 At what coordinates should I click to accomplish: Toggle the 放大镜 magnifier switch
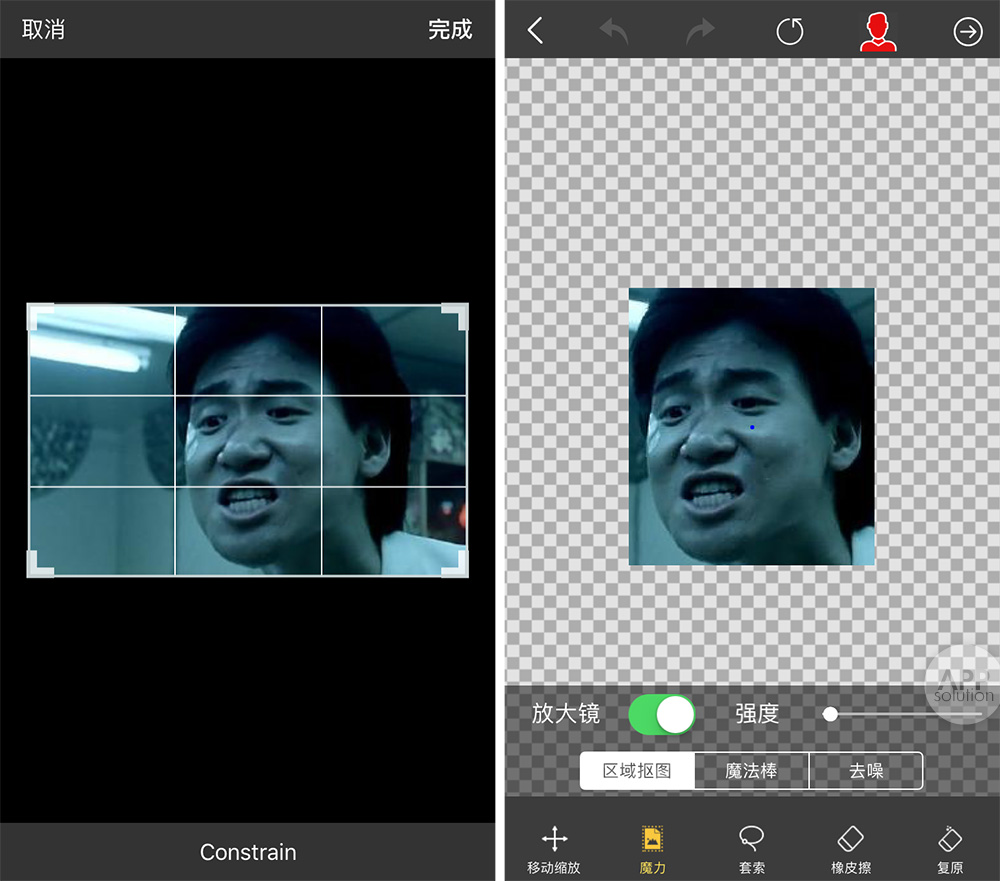pyautogui.click(x=661, y=714)
